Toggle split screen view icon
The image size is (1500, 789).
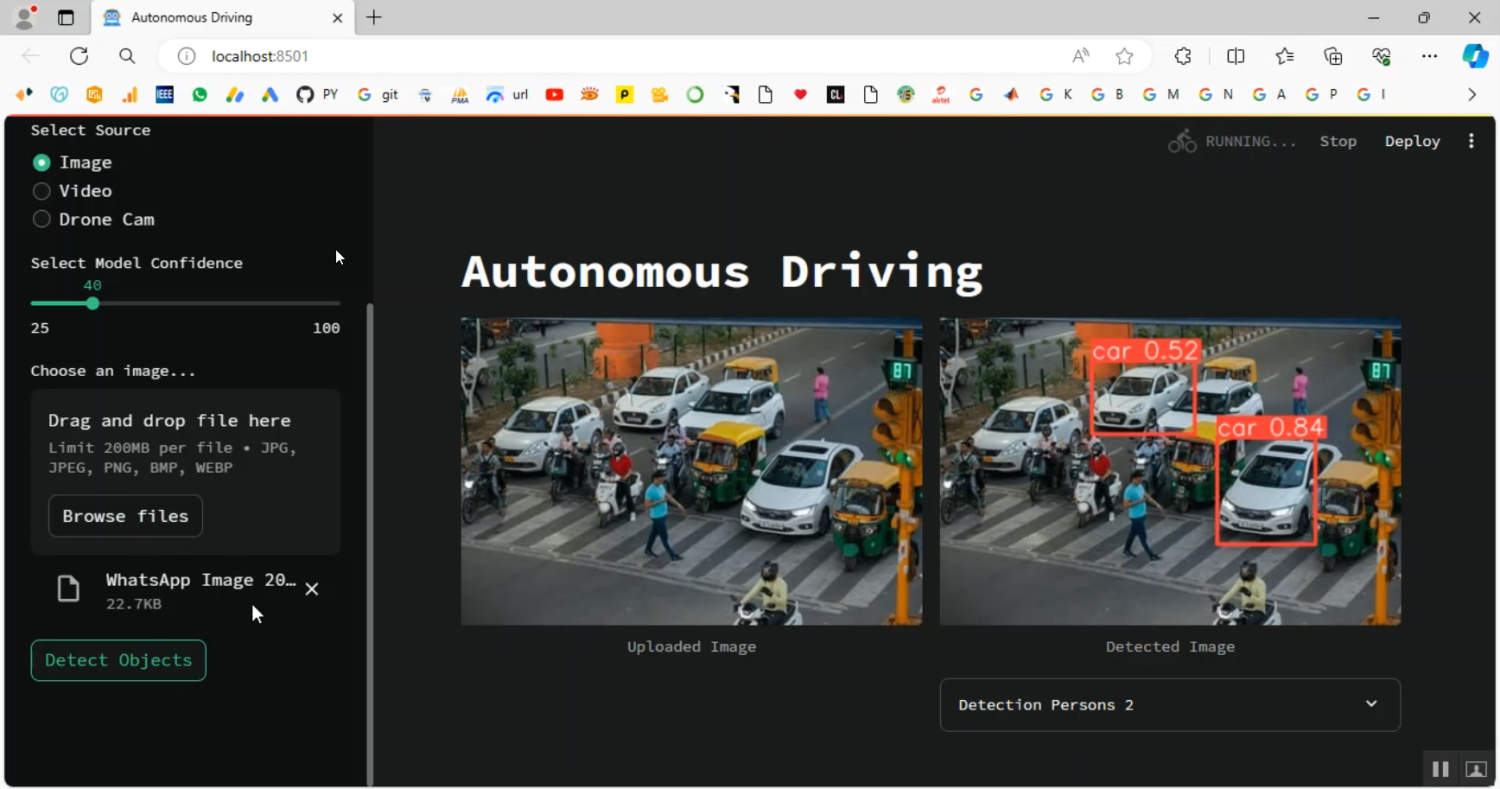click(x=1235, y=57)
